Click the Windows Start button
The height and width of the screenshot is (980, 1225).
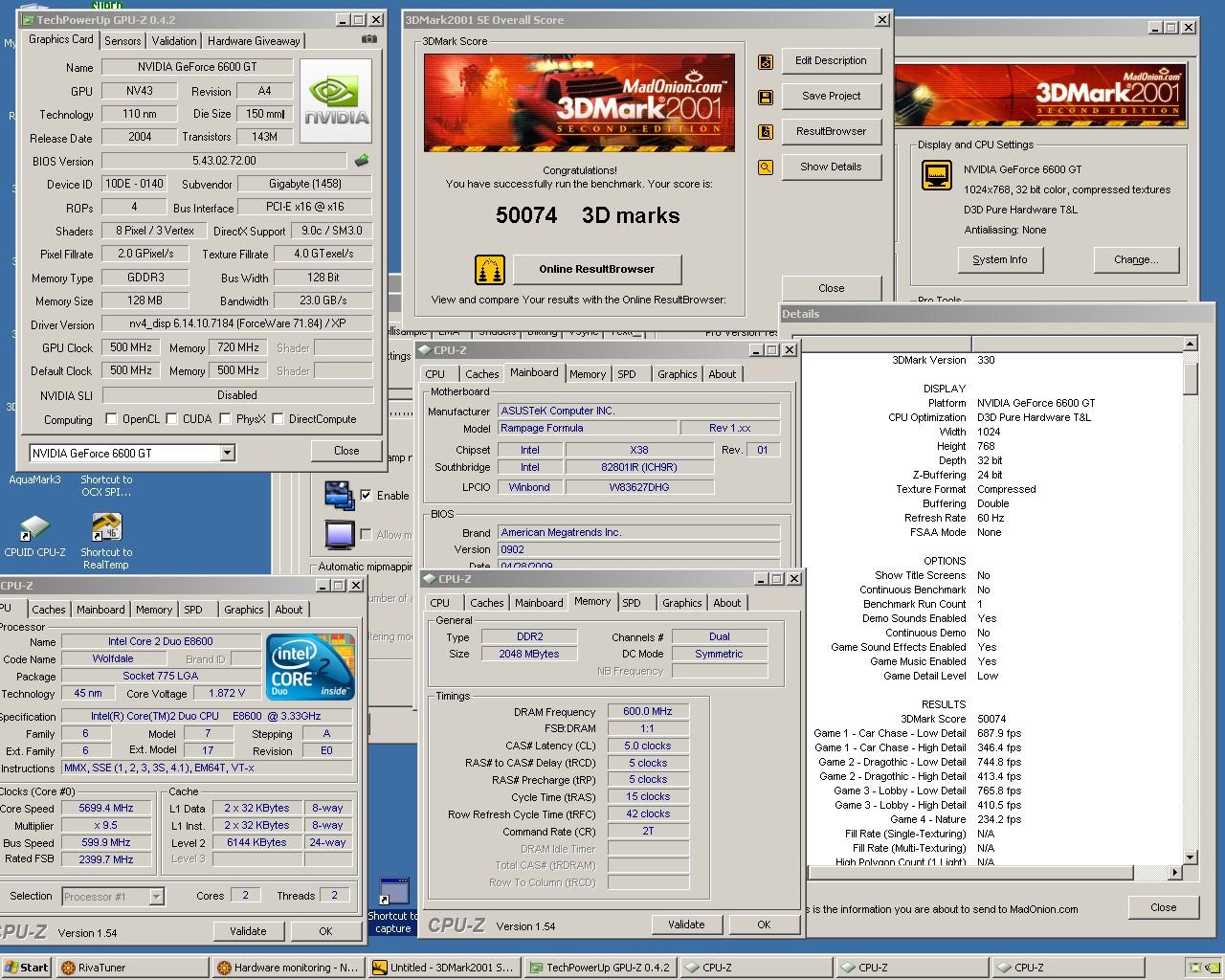[26, 968]
